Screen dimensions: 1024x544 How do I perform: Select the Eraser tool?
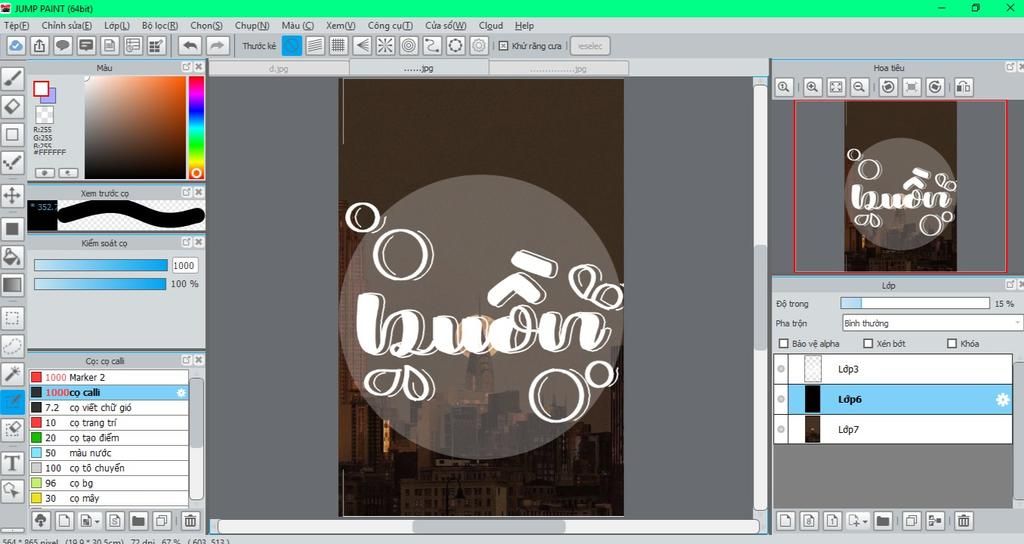(12, 106)
